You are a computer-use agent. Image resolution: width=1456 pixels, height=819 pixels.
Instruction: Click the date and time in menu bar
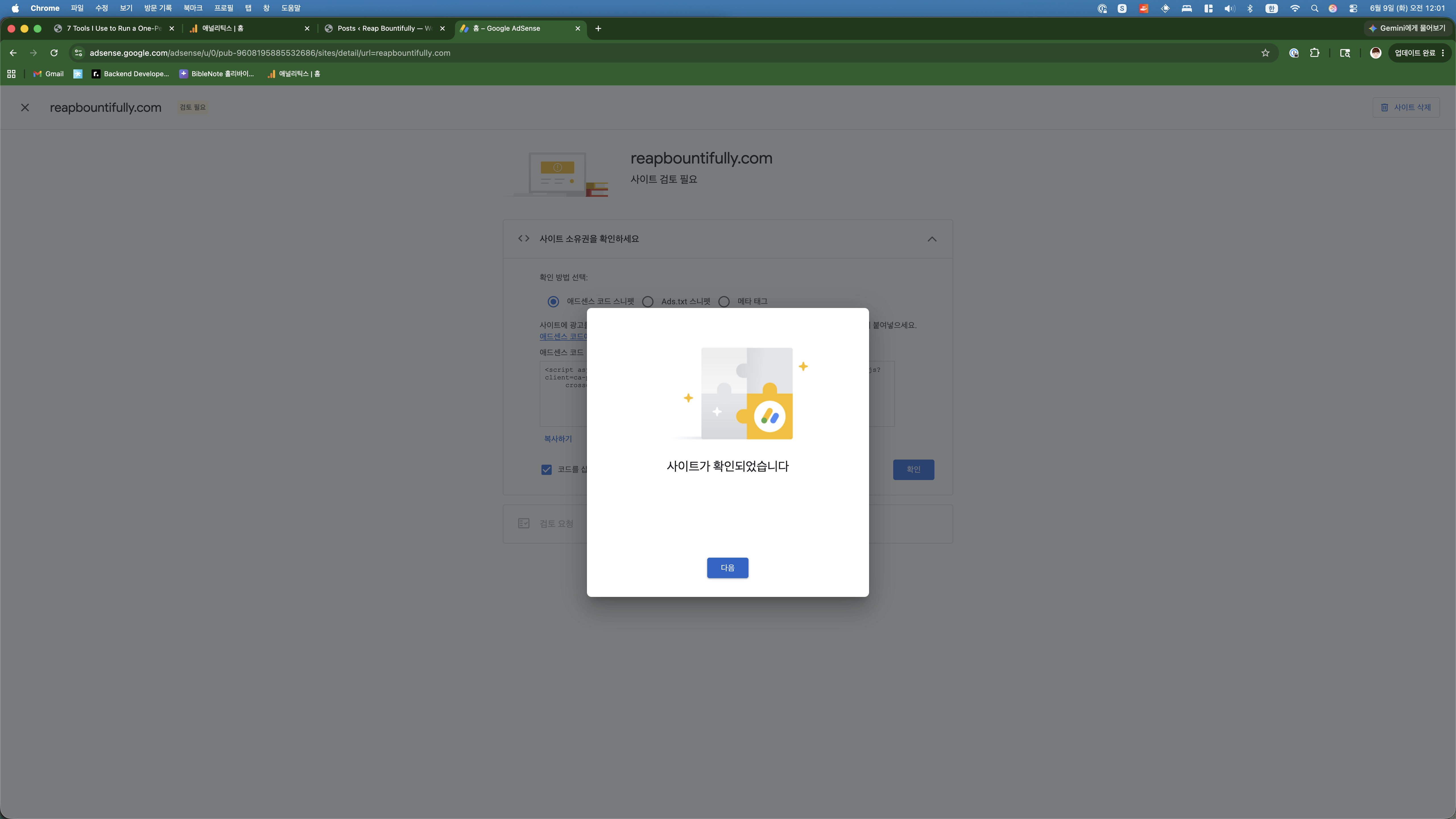(x=1407, y=8)
